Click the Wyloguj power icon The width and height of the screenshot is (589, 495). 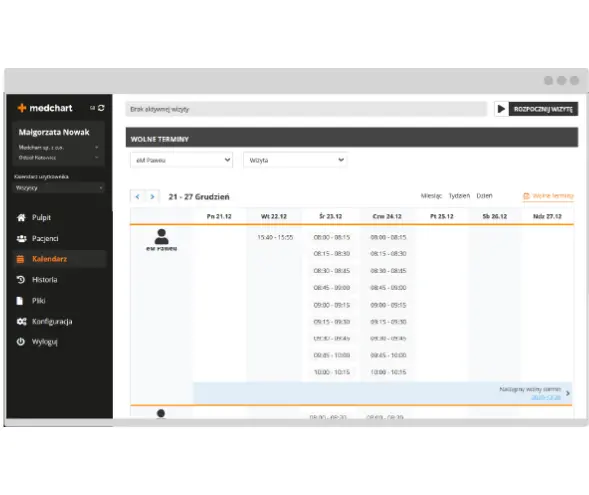(21, 341)
